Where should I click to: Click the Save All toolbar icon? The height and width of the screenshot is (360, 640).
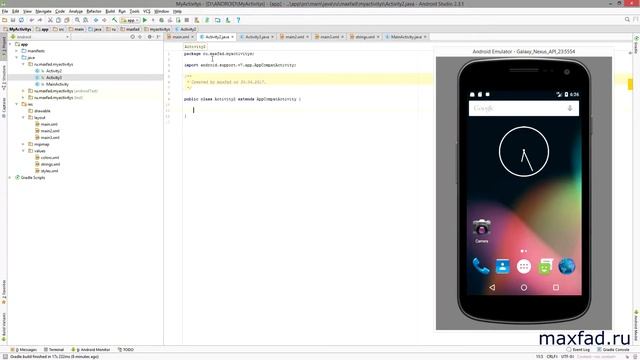pos(13,20)
